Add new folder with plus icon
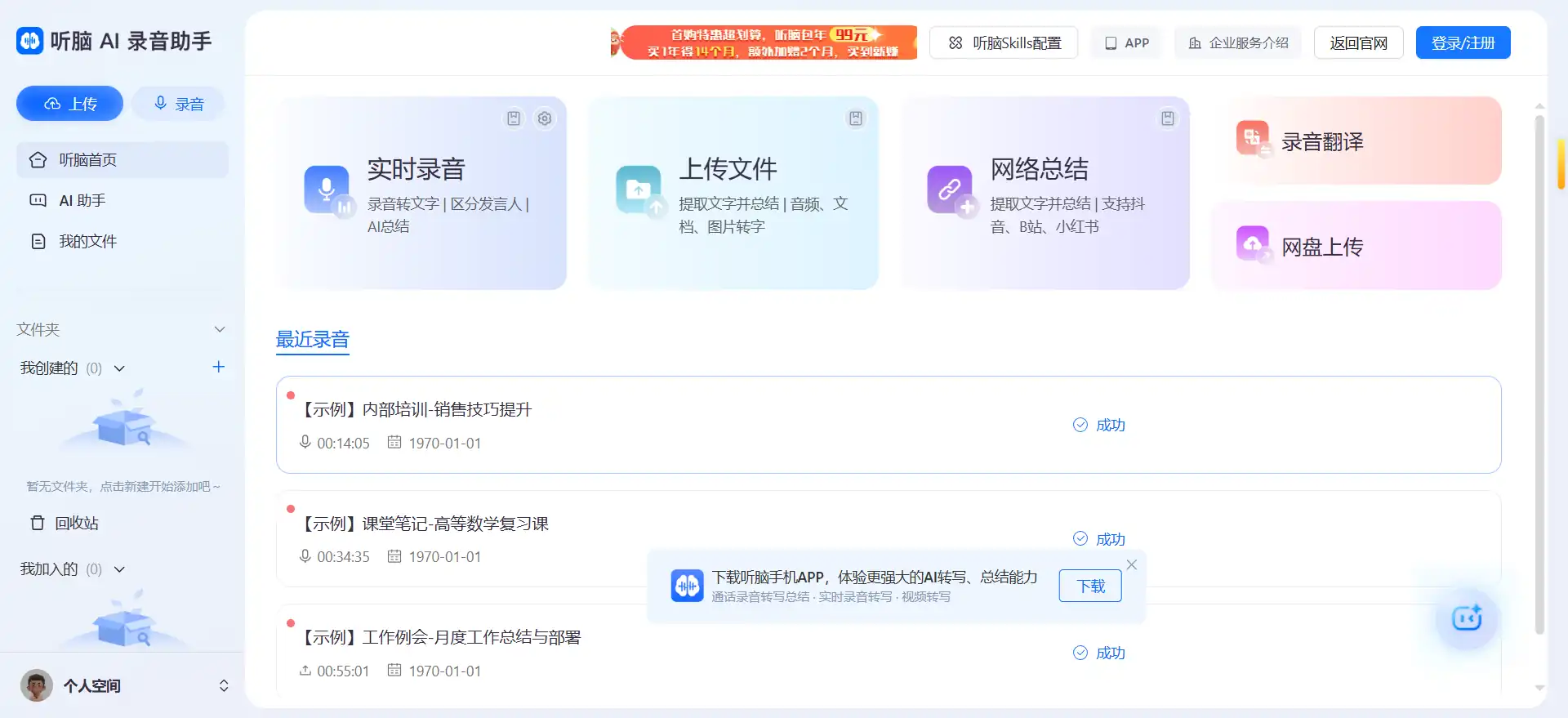This screenshot has width=1568, height=718. pos(218,367)
